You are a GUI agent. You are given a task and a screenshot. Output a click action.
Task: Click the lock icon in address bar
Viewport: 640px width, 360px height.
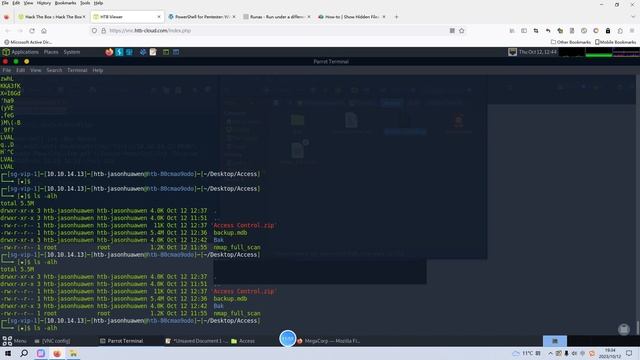click(104, 31)
